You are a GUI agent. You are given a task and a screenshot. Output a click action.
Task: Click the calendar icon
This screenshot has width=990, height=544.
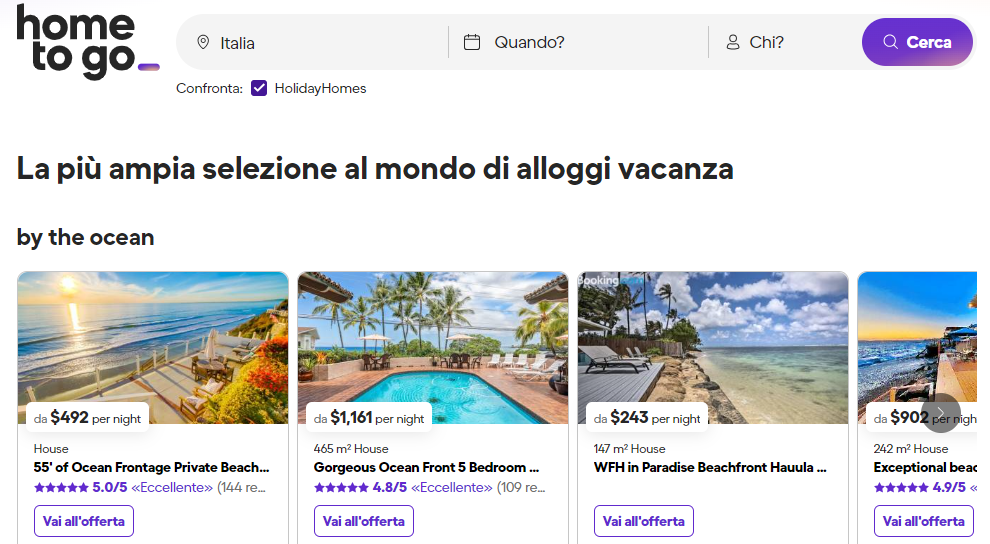472,42
